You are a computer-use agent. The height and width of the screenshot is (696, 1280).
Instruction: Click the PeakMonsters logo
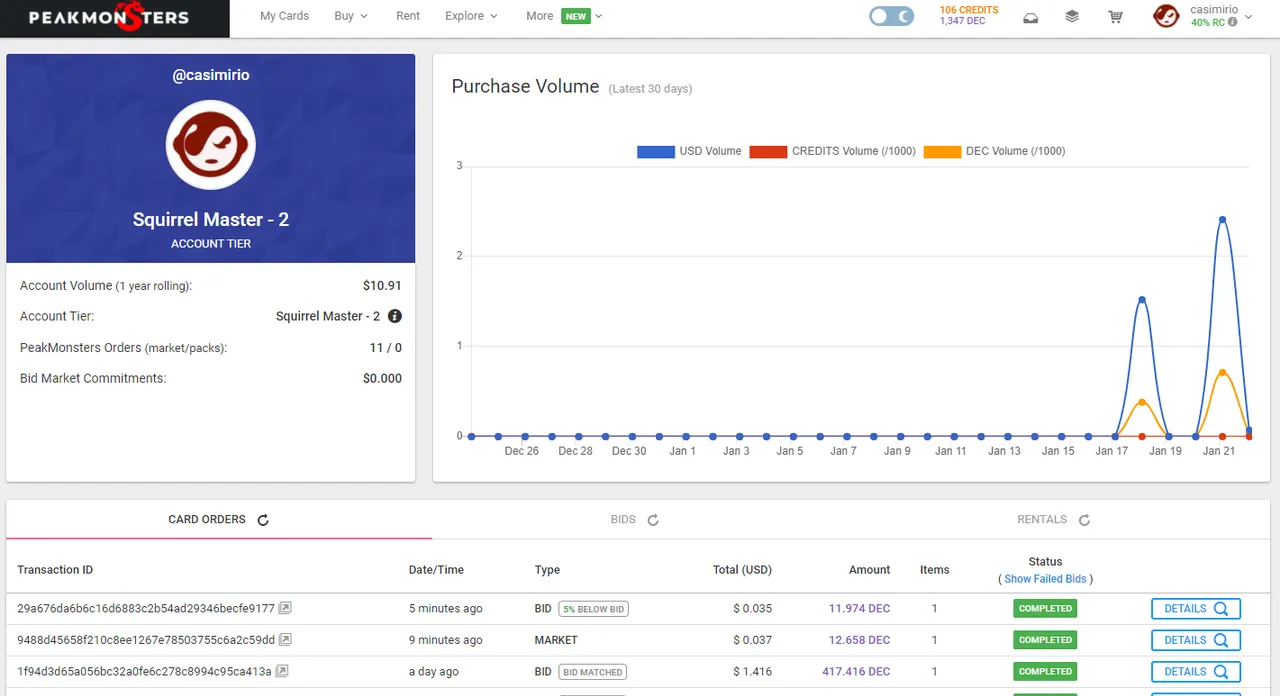(108, 17)
